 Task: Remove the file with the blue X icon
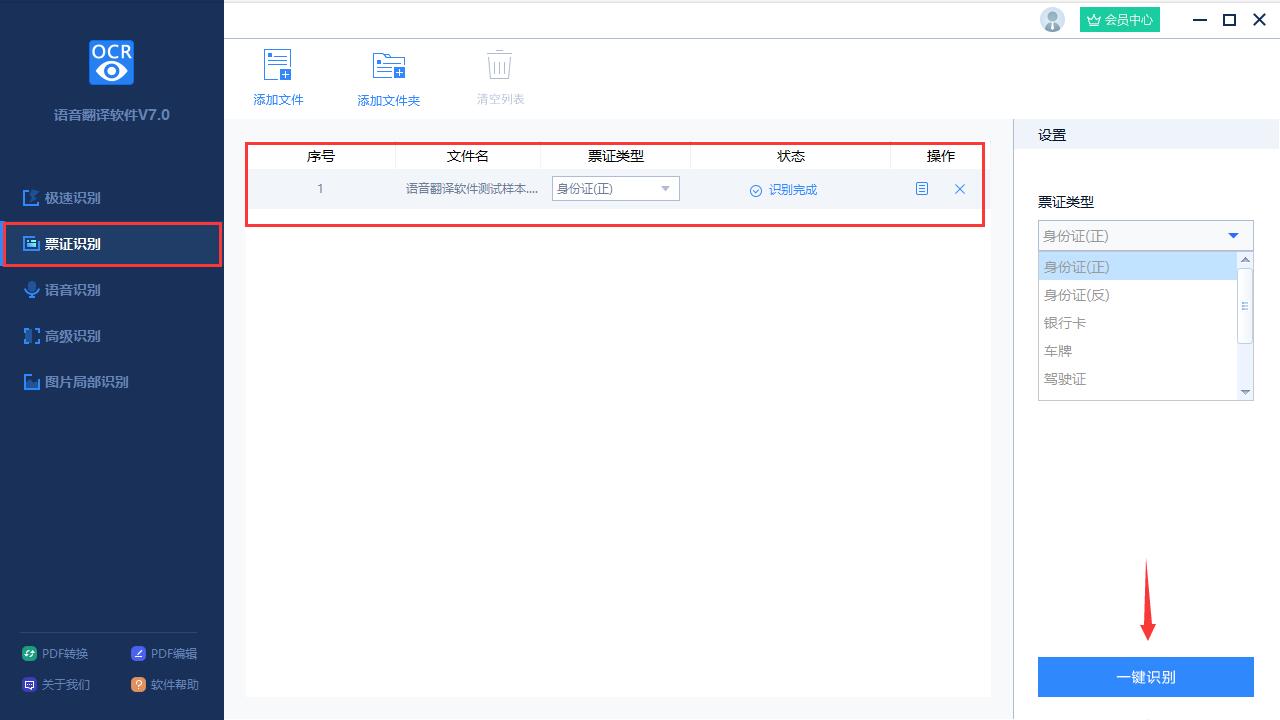pyautogui.click(x=959, y=188)
